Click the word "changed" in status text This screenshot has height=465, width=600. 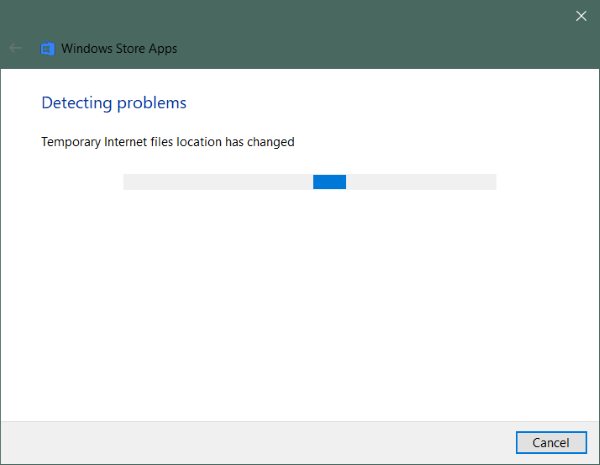point(270,142)
